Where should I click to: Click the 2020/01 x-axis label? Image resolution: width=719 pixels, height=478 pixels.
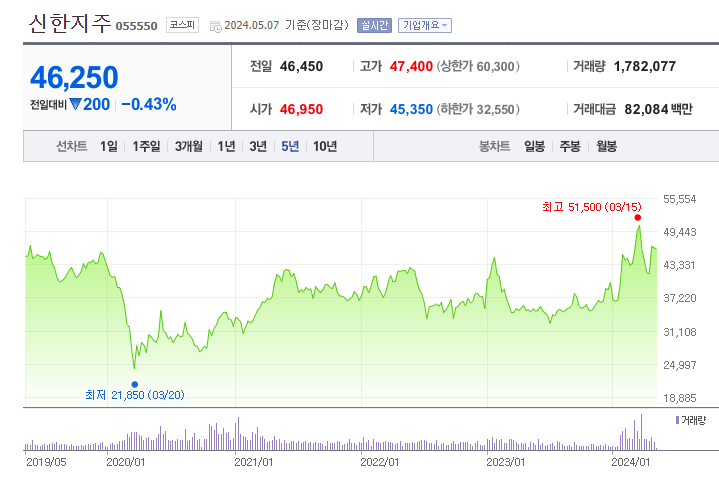tap(126, 462)
